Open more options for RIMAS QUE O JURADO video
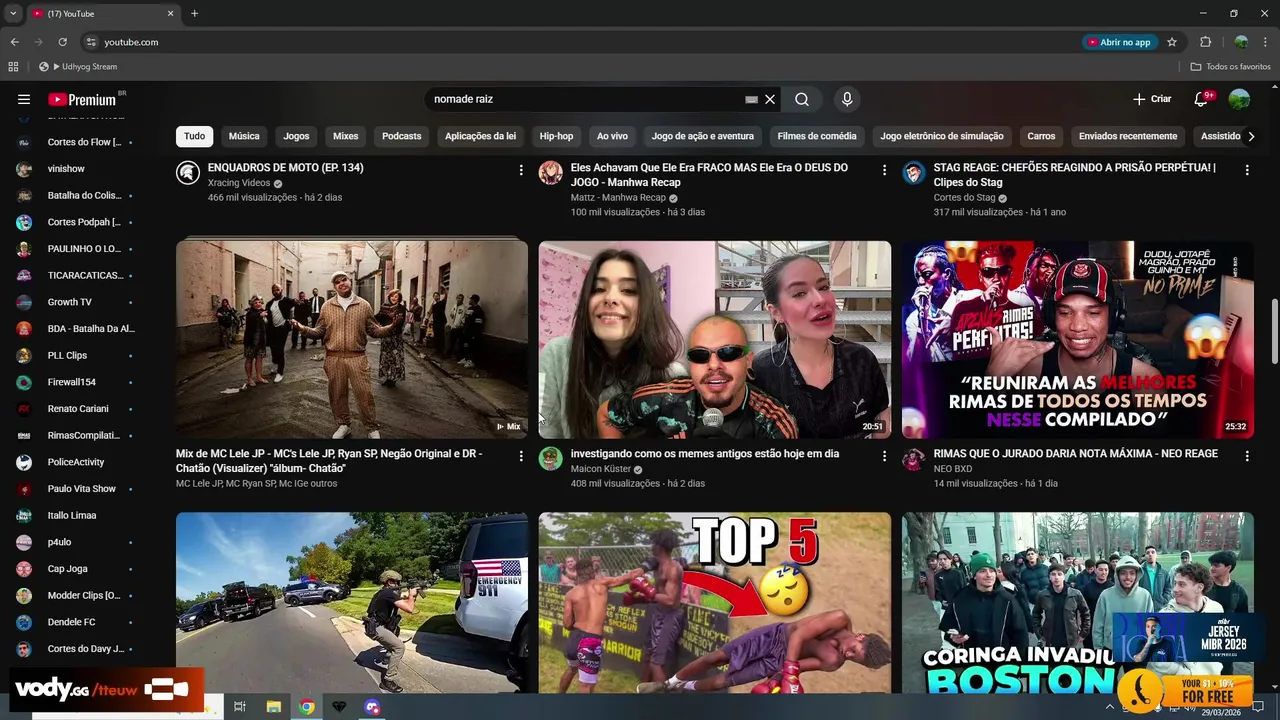Image resolution: width=1280 pixels, height=720 pixels. pos(1247,456)
